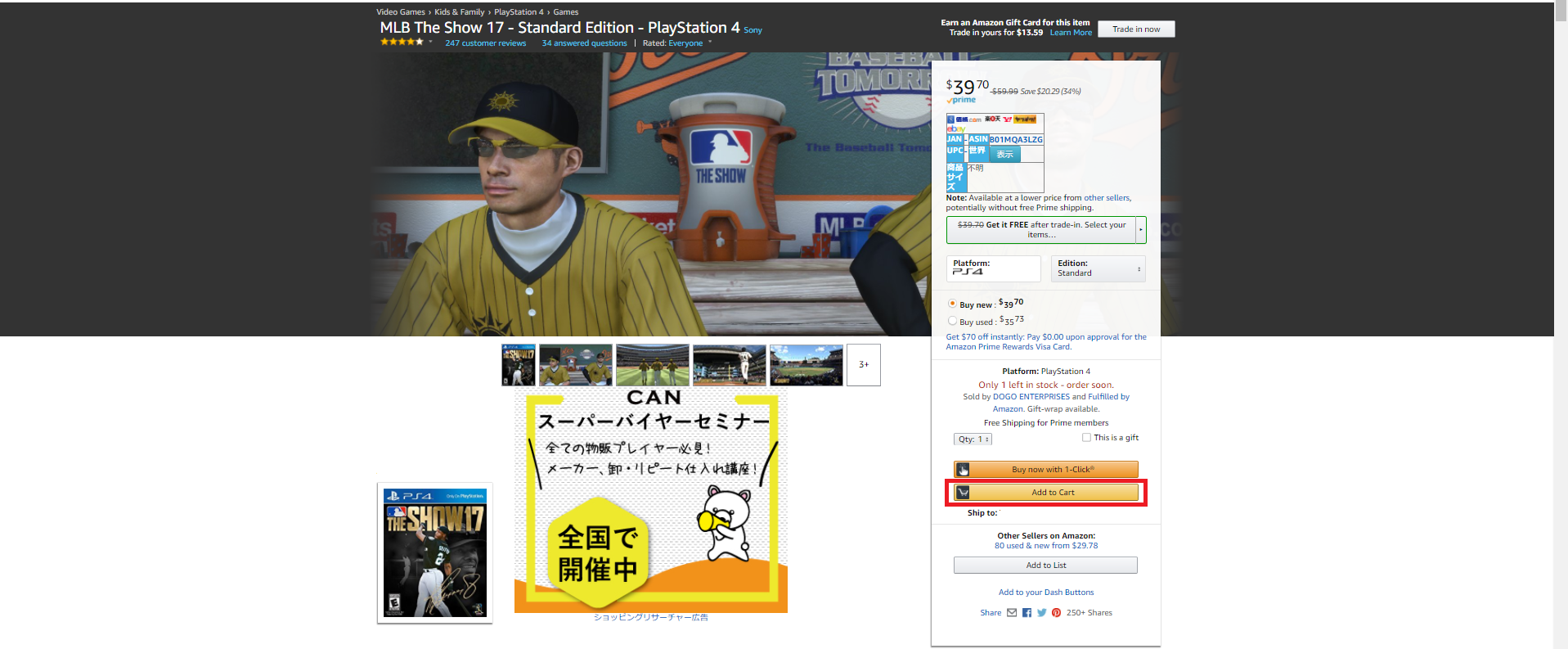Image resolution: width=1568 pixels, height=649 pixels.
Task: Open the Yahoo Auctions yellow icon
Action: [1025, 119]
